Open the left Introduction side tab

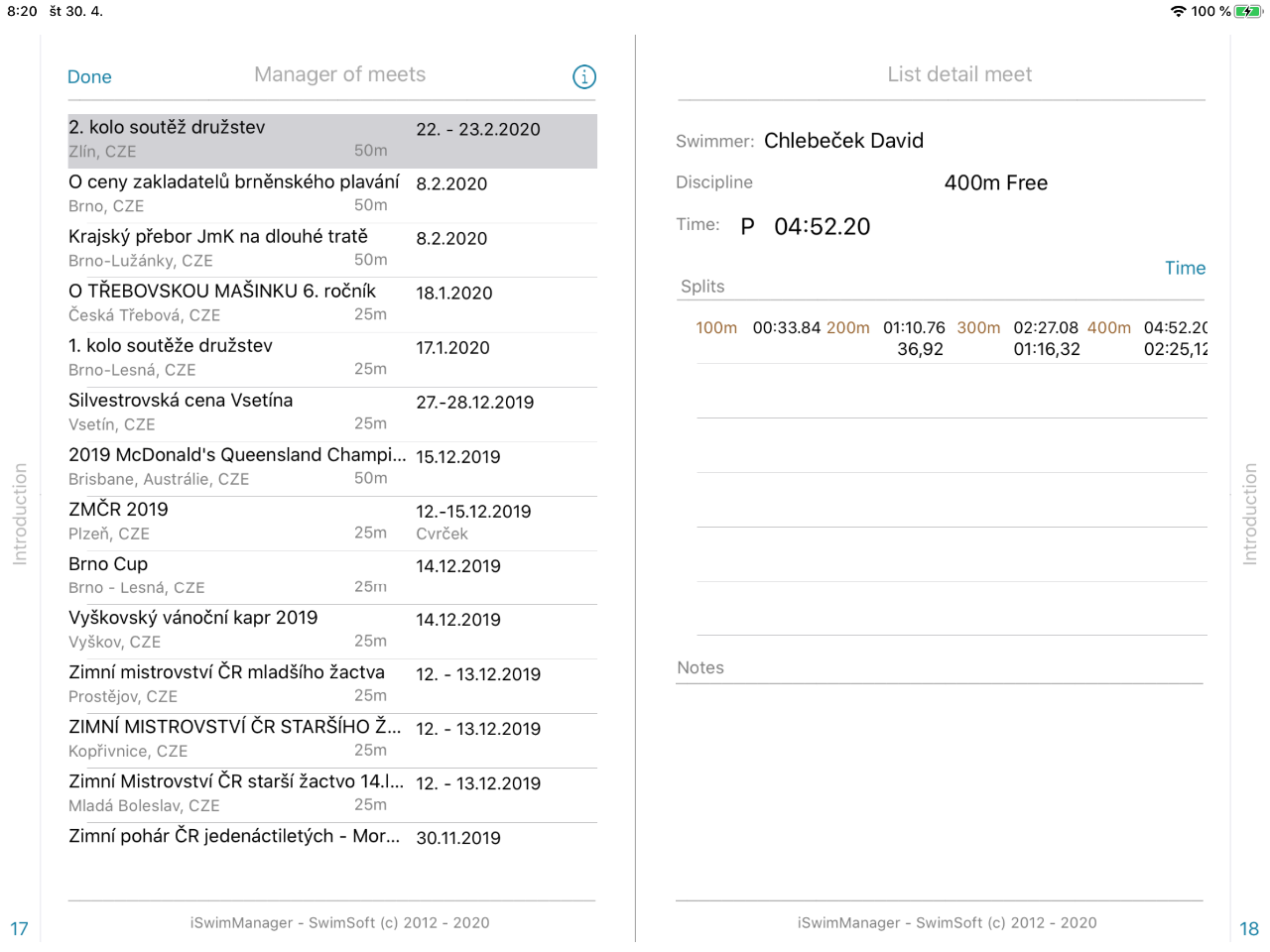pyautogui.click(x=20, y=514)
